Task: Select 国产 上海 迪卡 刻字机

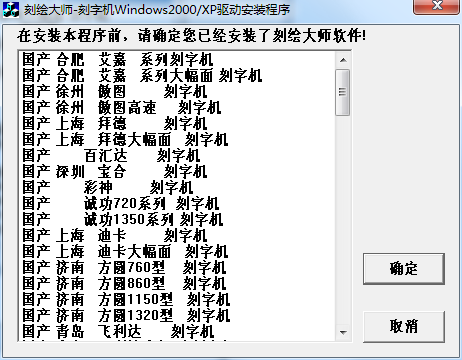Action: (177, 236)
